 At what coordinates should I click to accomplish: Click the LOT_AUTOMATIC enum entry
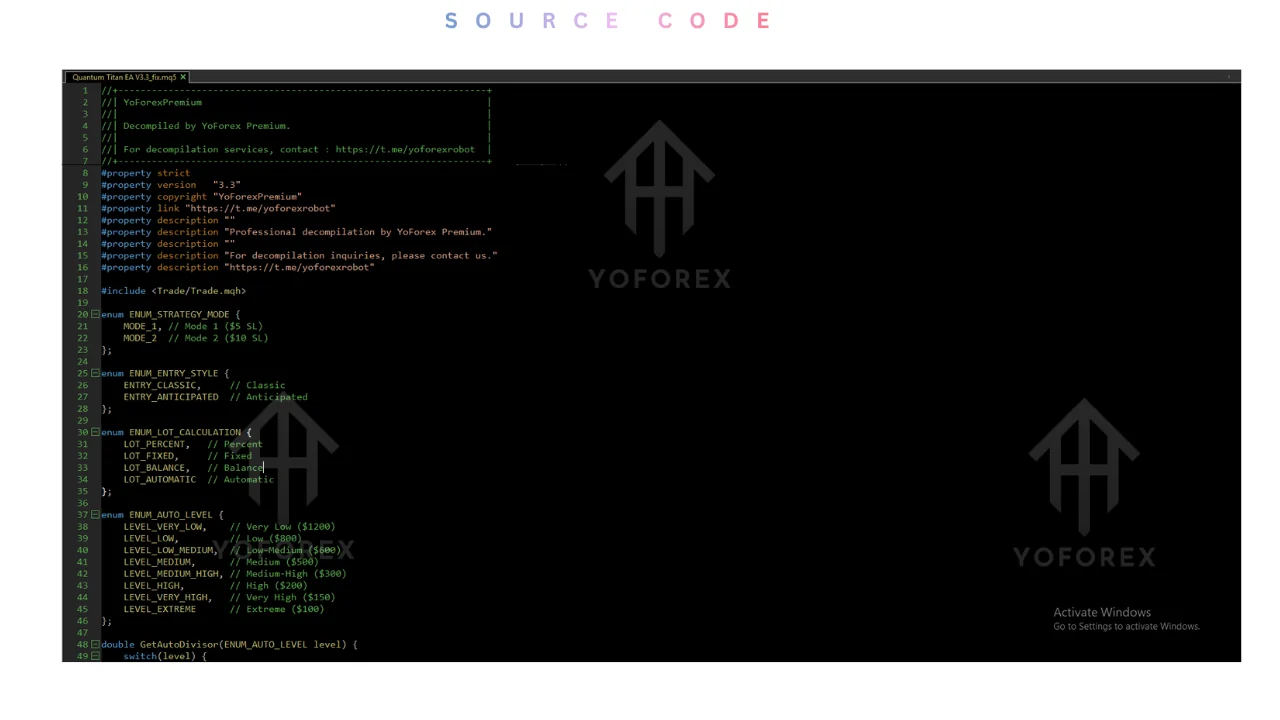[x=160, y=479]
